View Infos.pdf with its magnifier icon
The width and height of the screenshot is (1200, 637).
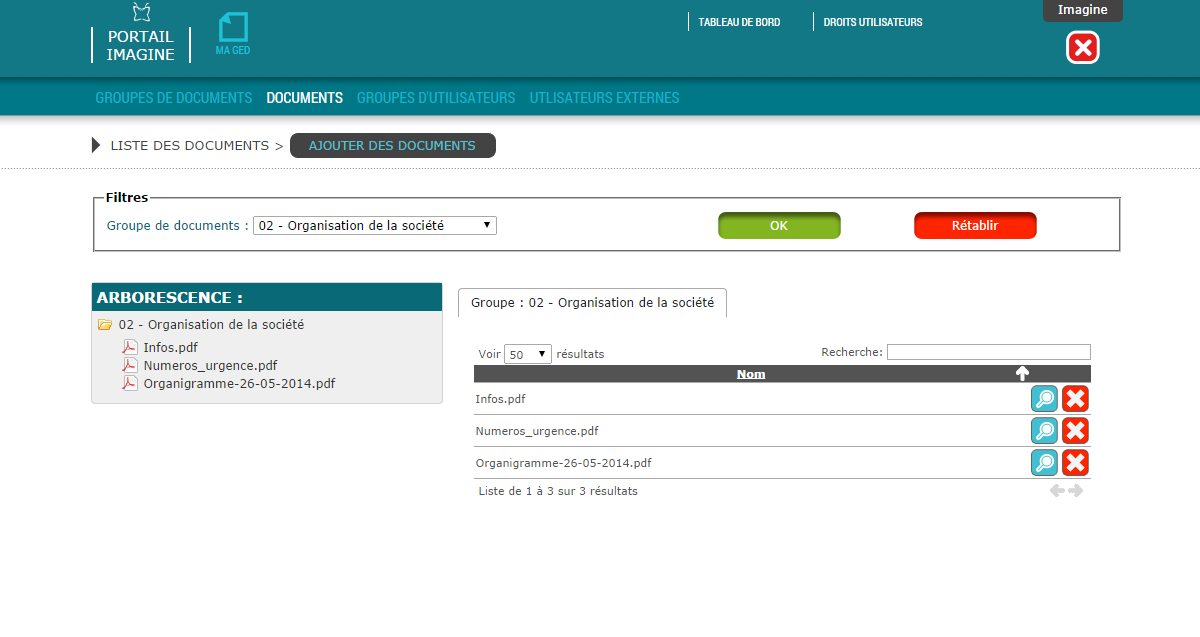click(1044, 399)
